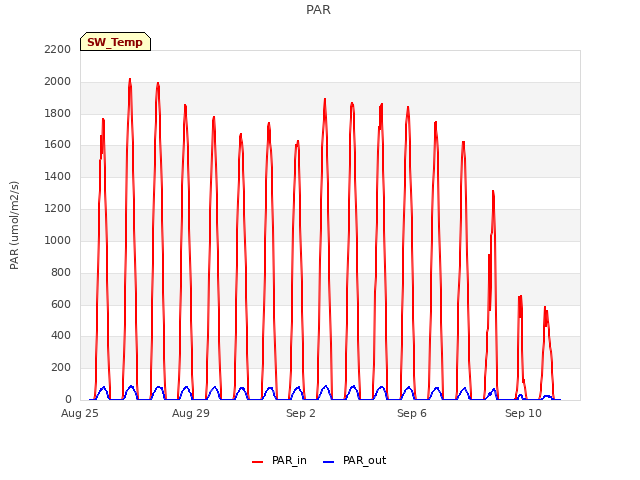
Task: Click the 0 y-axis tick label
Action: (x=68, y=399)
